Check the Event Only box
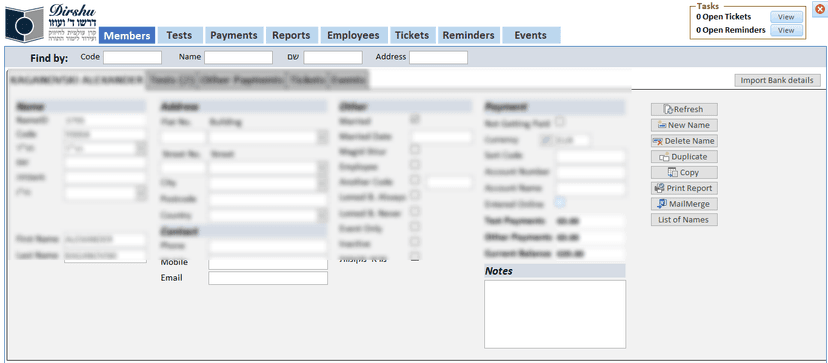The image size is (828, 363). point(415,227)
